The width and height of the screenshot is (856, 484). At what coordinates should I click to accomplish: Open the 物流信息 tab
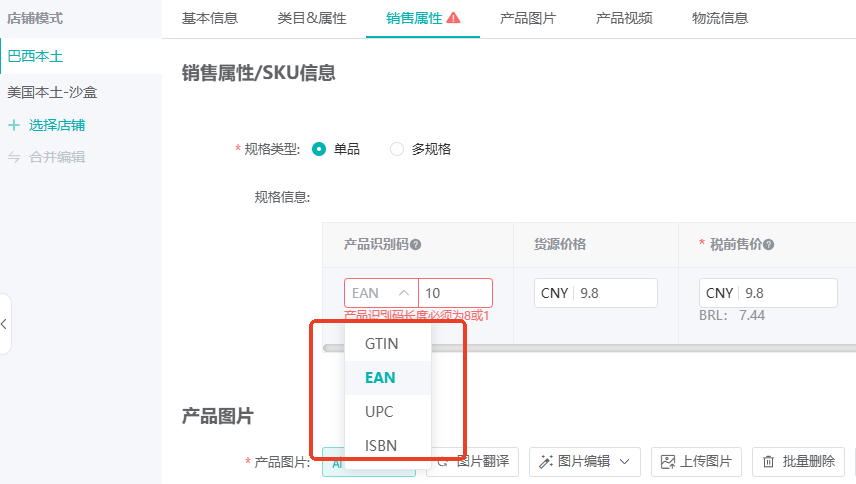coord(720,18)
